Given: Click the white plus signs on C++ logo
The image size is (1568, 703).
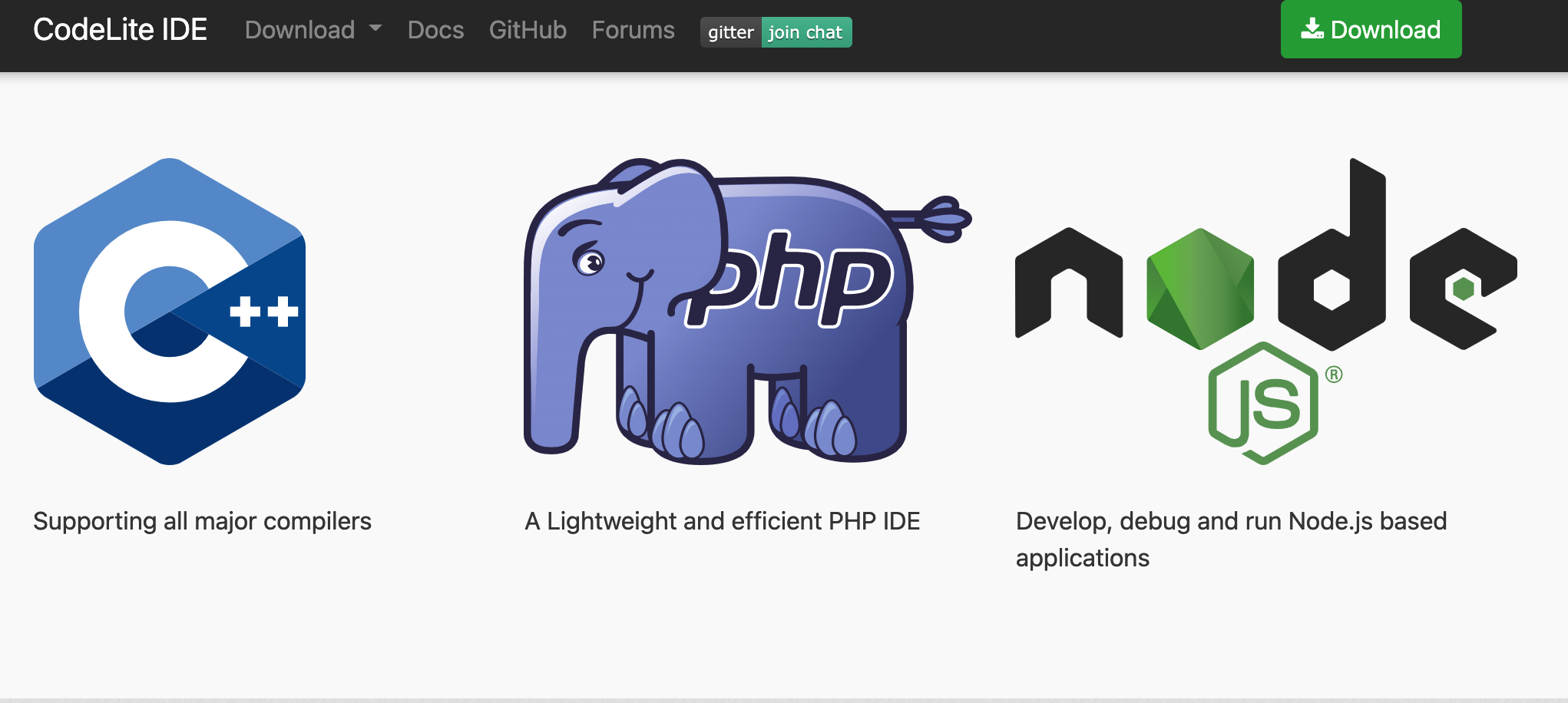Looking at the screenshot, I should (x=264, y=312).
